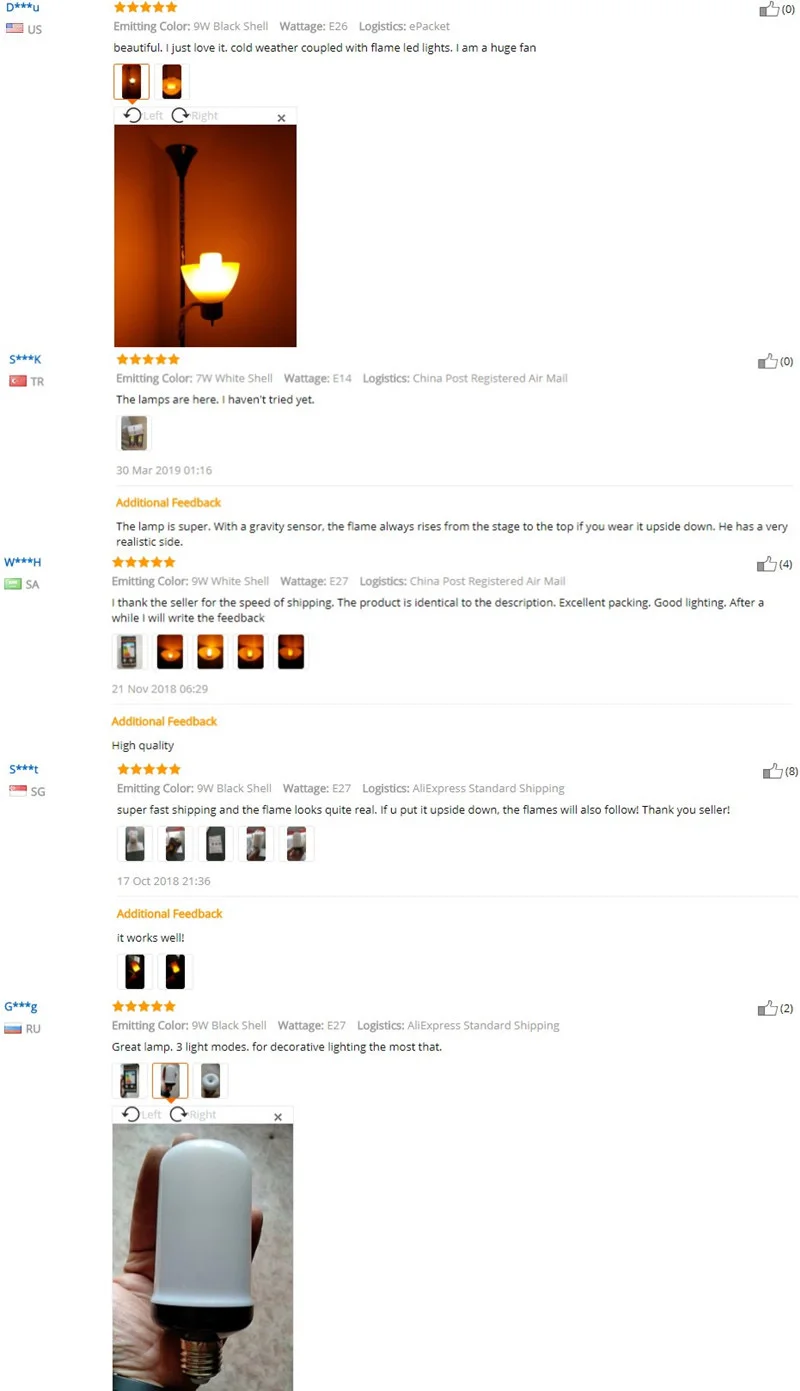Close the enlarged orange lamp photo
800x1391 pixels.
pyautogui.click(x=281, y=118)
